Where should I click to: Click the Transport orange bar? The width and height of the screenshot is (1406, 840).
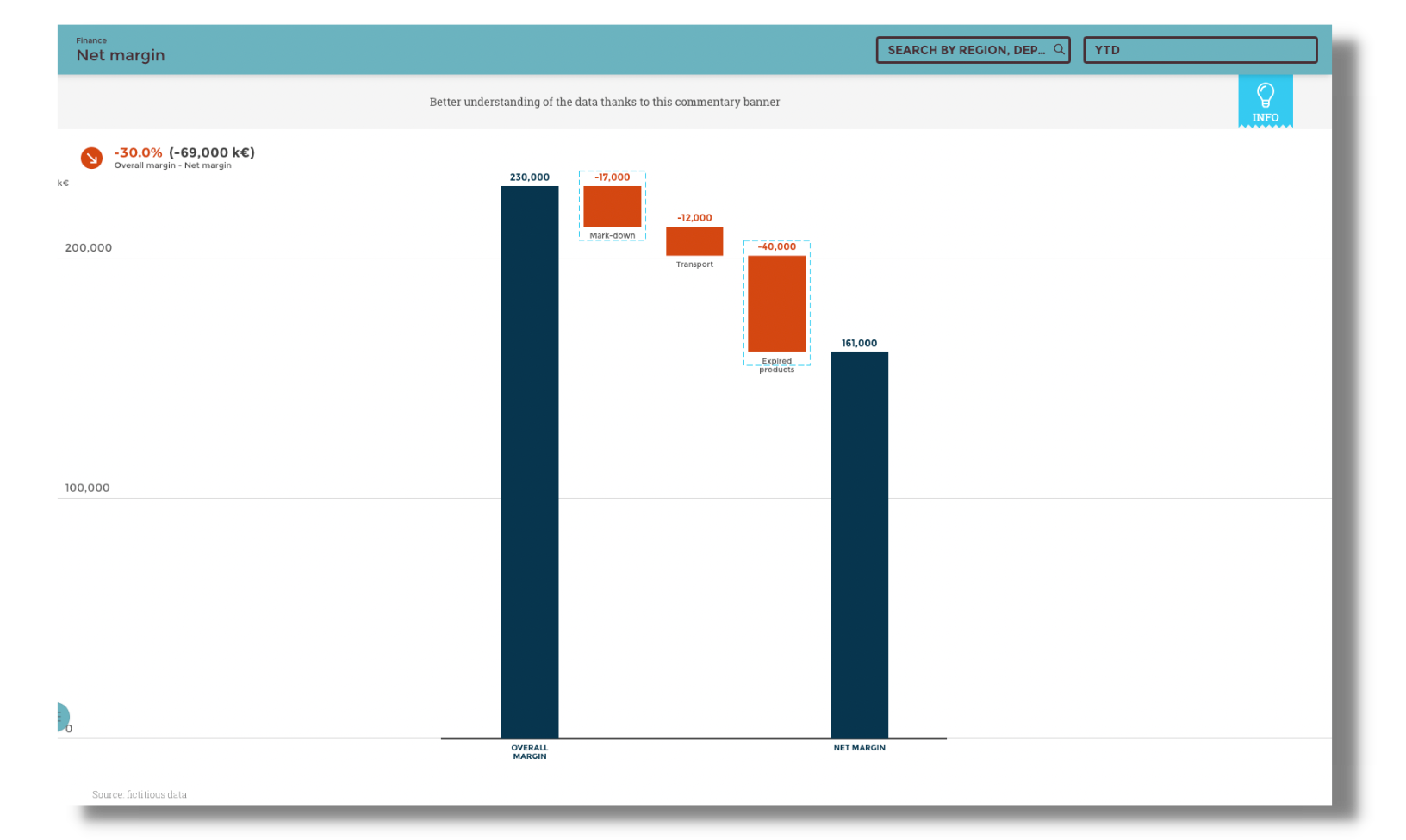[694, 241]
